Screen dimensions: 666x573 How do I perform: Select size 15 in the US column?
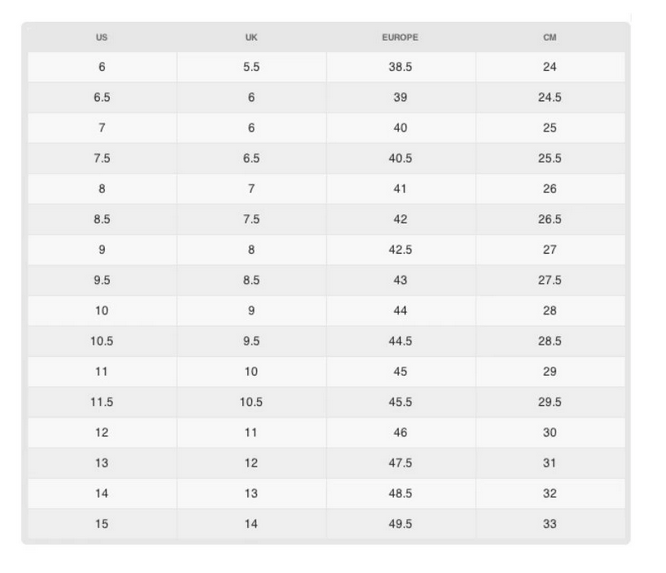tap(102, 524)
